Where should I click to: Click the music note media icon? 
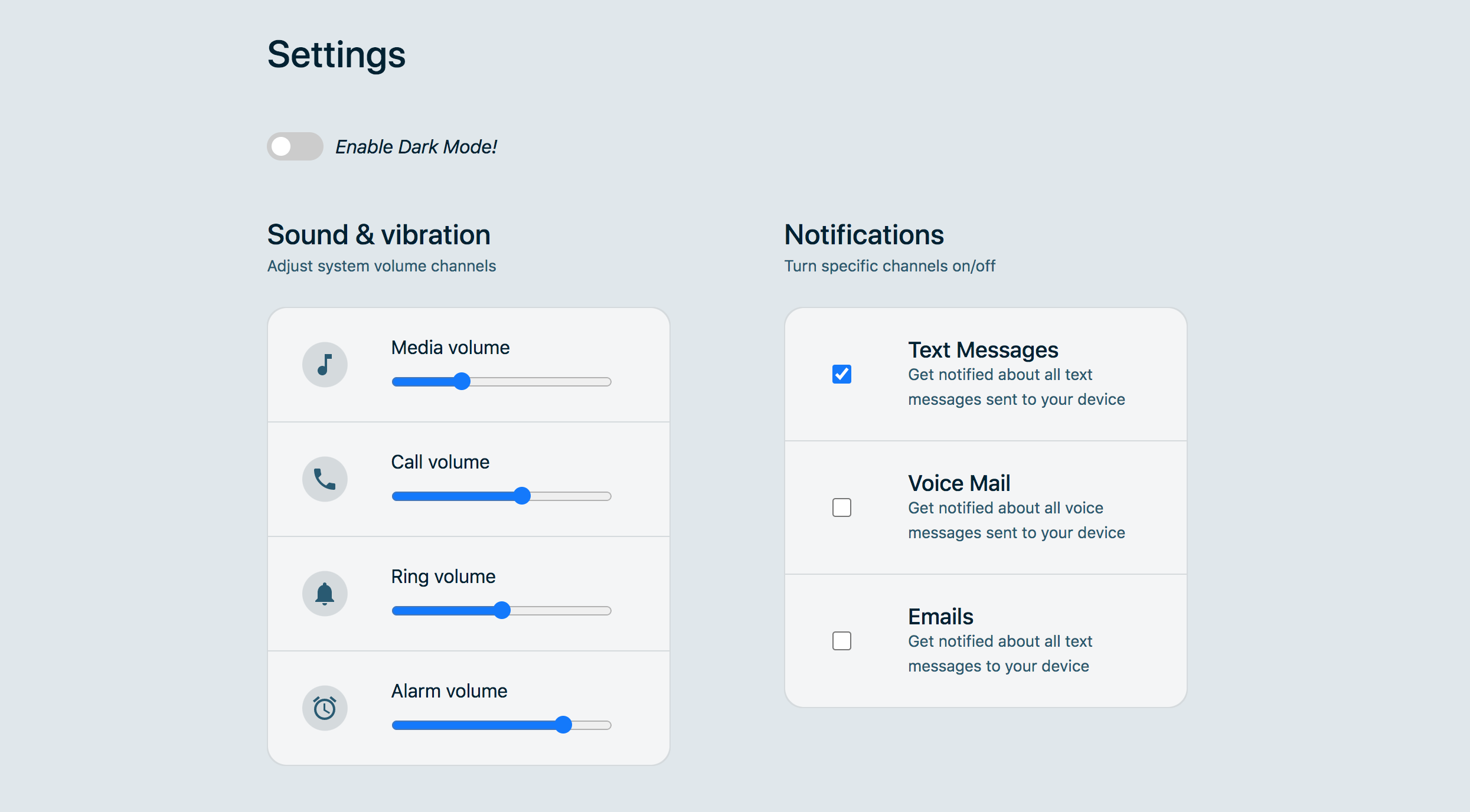click(325, 365)
